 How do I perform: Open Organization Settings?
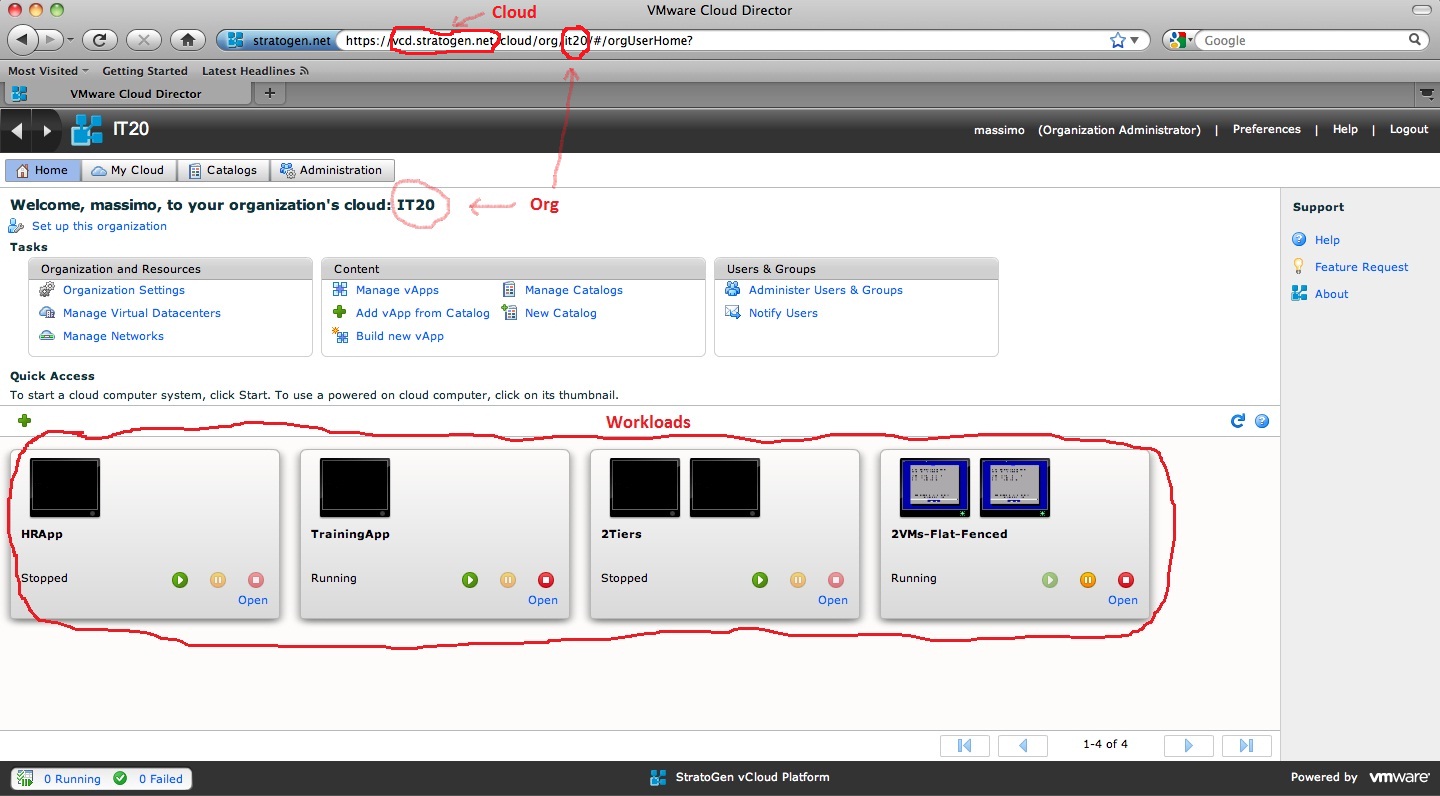coord(124,290)
